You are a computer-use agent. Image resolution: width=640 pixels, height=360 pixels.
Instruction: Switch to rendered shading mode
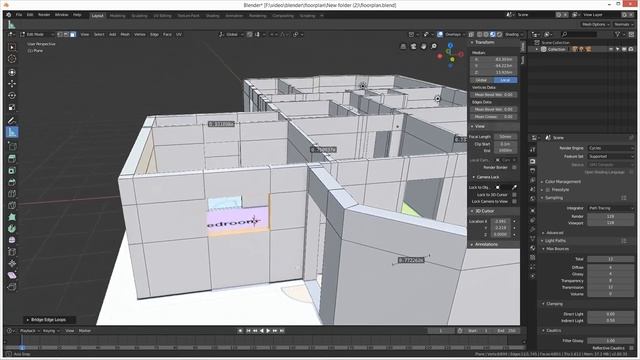click(499, 35)
